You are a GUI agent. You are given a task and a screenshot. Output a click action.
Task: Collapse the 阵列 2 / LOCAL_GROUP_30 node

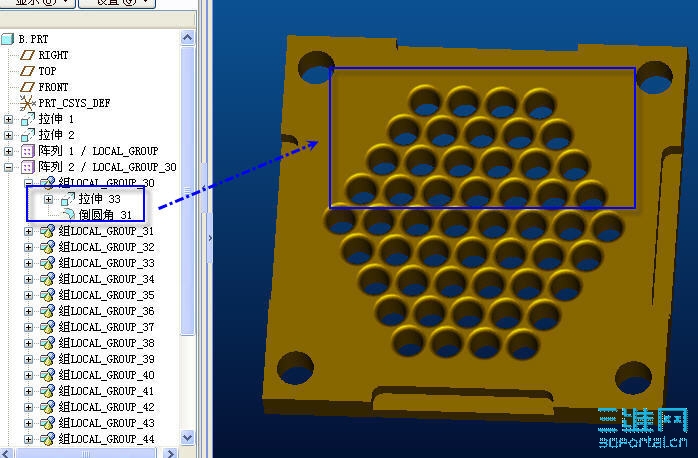pos(8,167)
